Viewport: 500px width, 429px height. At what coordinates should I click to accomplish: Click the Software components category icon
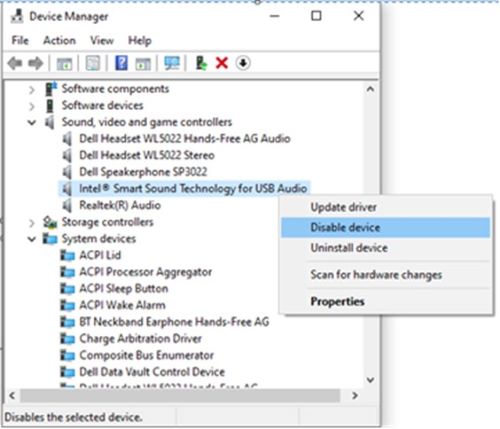click(51, 89)
